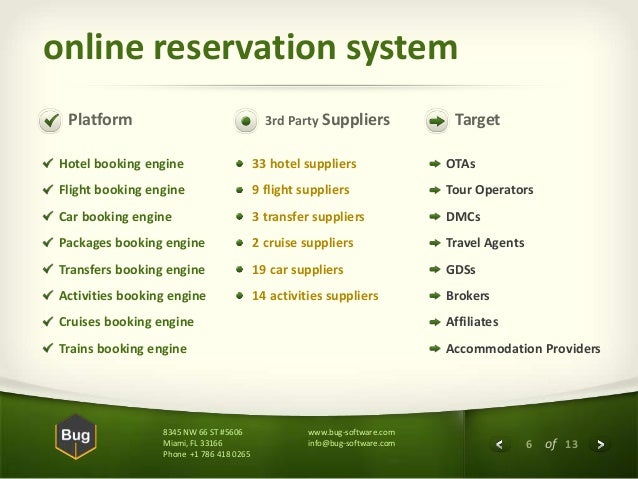Advance to the next slide arrow

click(x=601, y=444)
